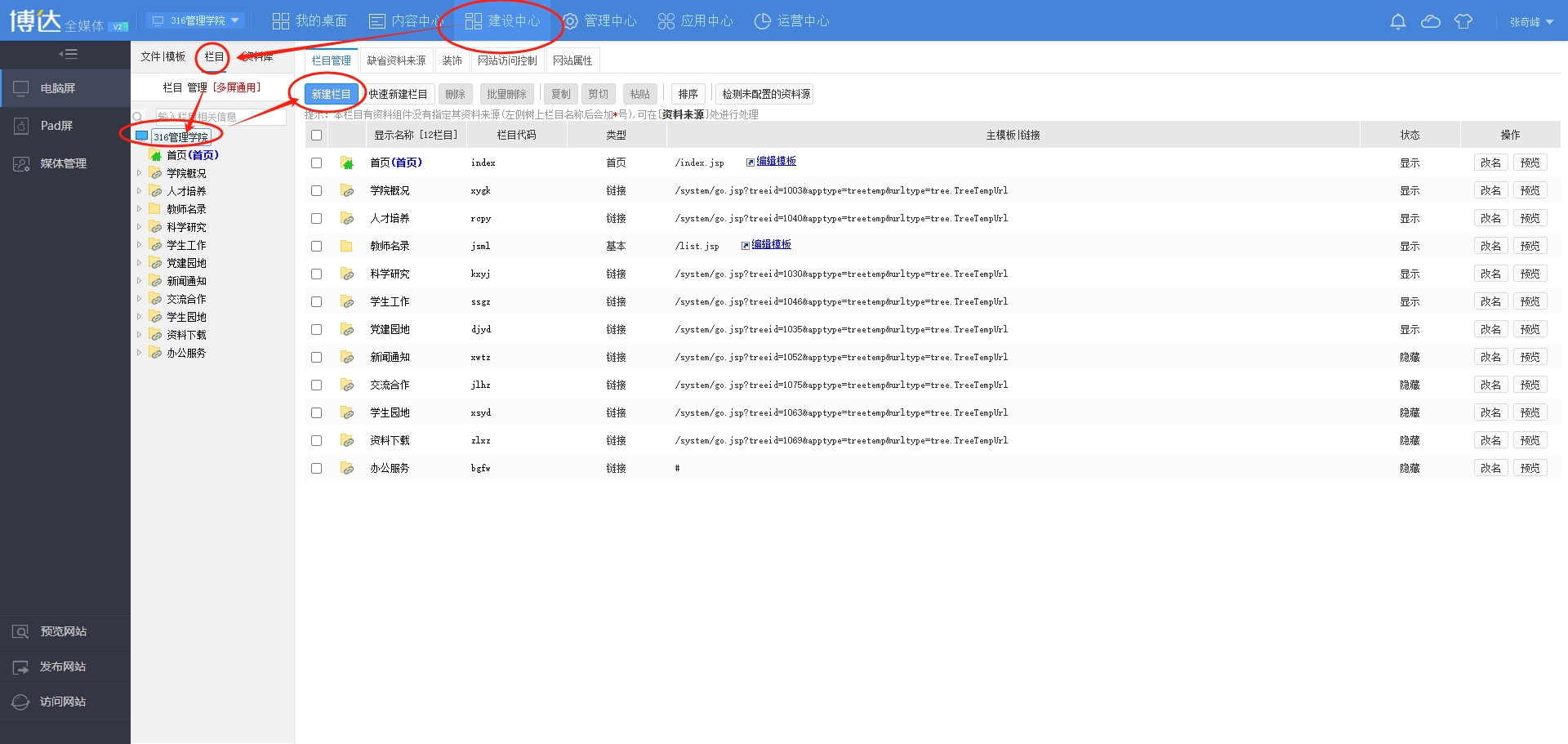1568x744 pixels.
Task: Check the 学院概况 row checkbox
Action: [x=317, y=191]
